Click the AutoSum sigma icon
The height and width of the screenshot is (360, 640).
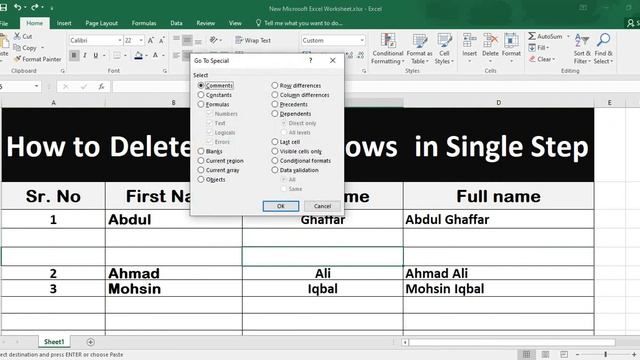pos(532,36)
